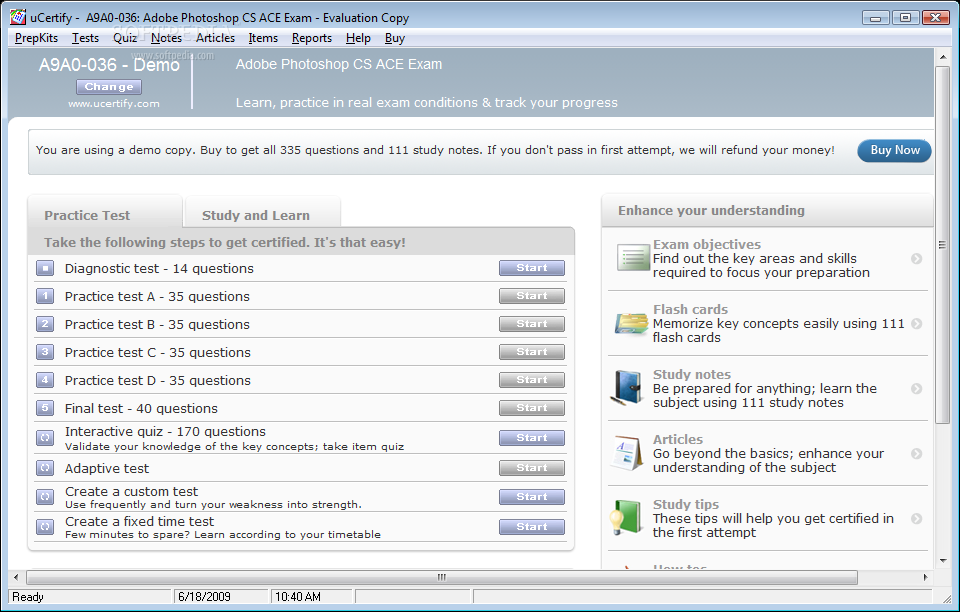
Task: Click the Interactive quiz row icon
Action: pos(45,438)
